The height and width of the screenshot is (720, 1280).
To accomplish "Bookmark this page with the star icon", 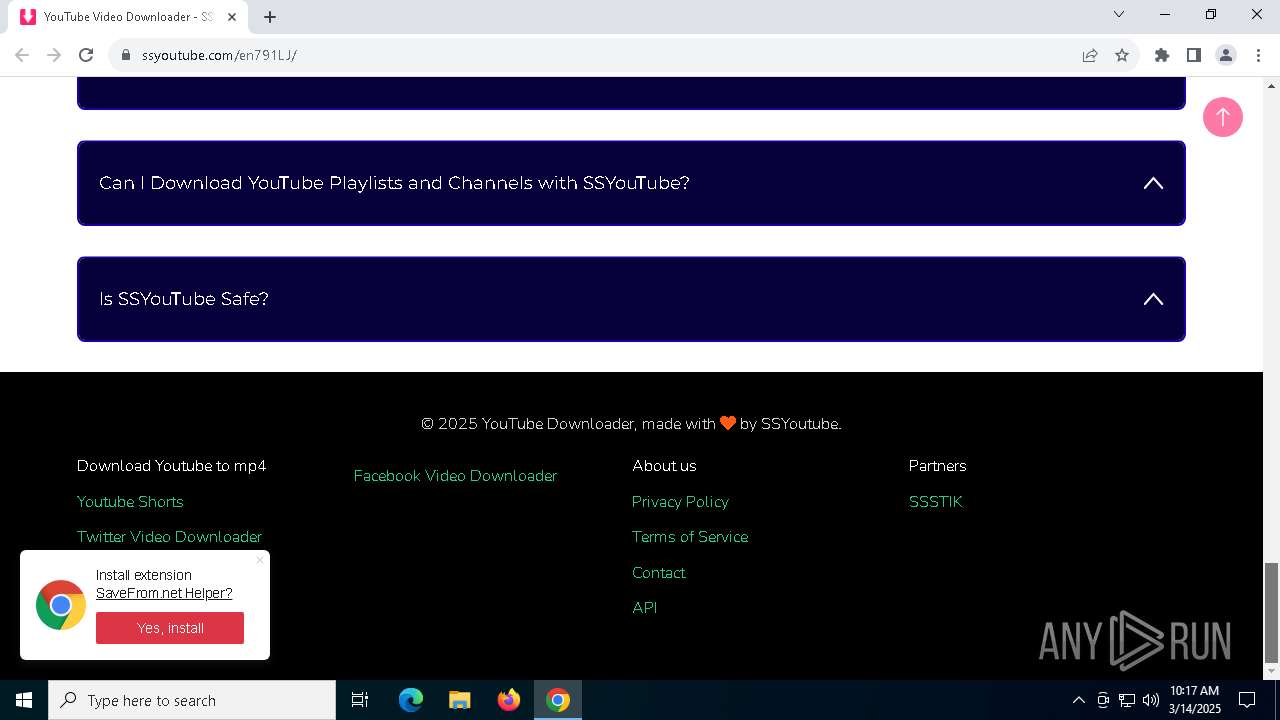I will click(x=1122, y=55).
